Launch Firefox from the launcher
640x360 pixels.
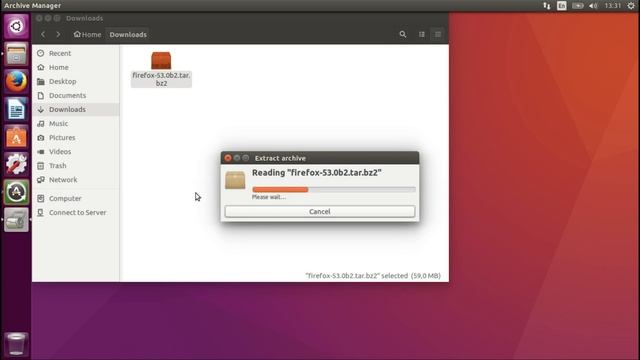pyautogui.click(x=16, y=81)
